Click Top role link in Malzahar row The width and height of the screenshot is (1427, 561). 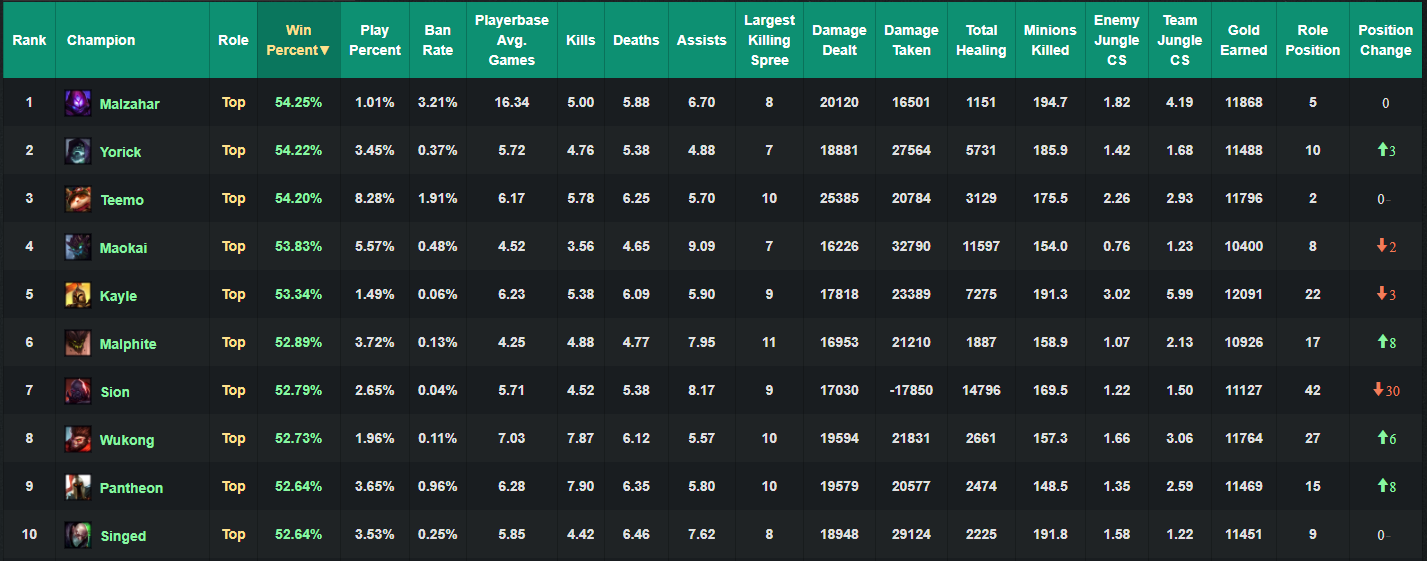(233, 102)
